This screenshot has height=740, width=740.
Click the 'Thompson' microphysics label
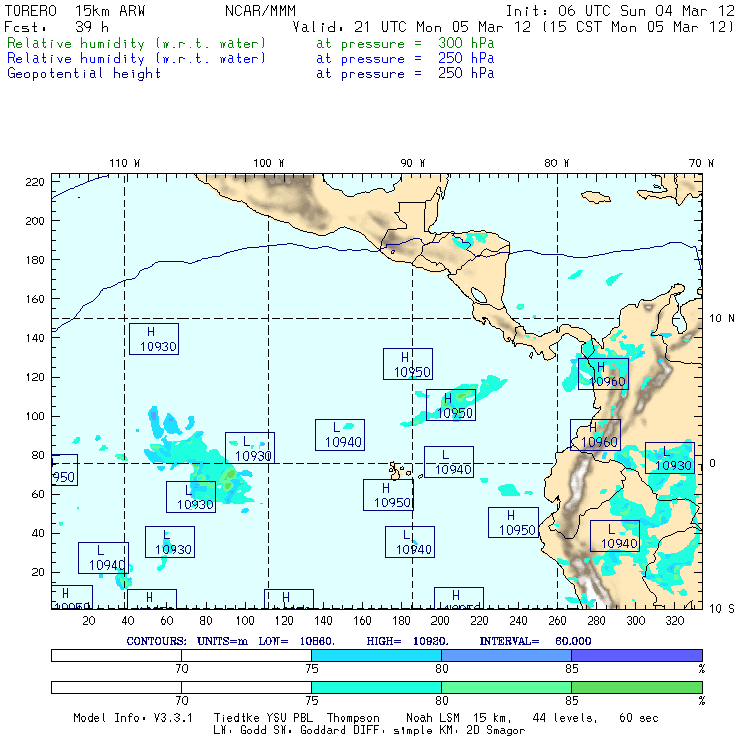pyautogui.click(x=353, y=718)
